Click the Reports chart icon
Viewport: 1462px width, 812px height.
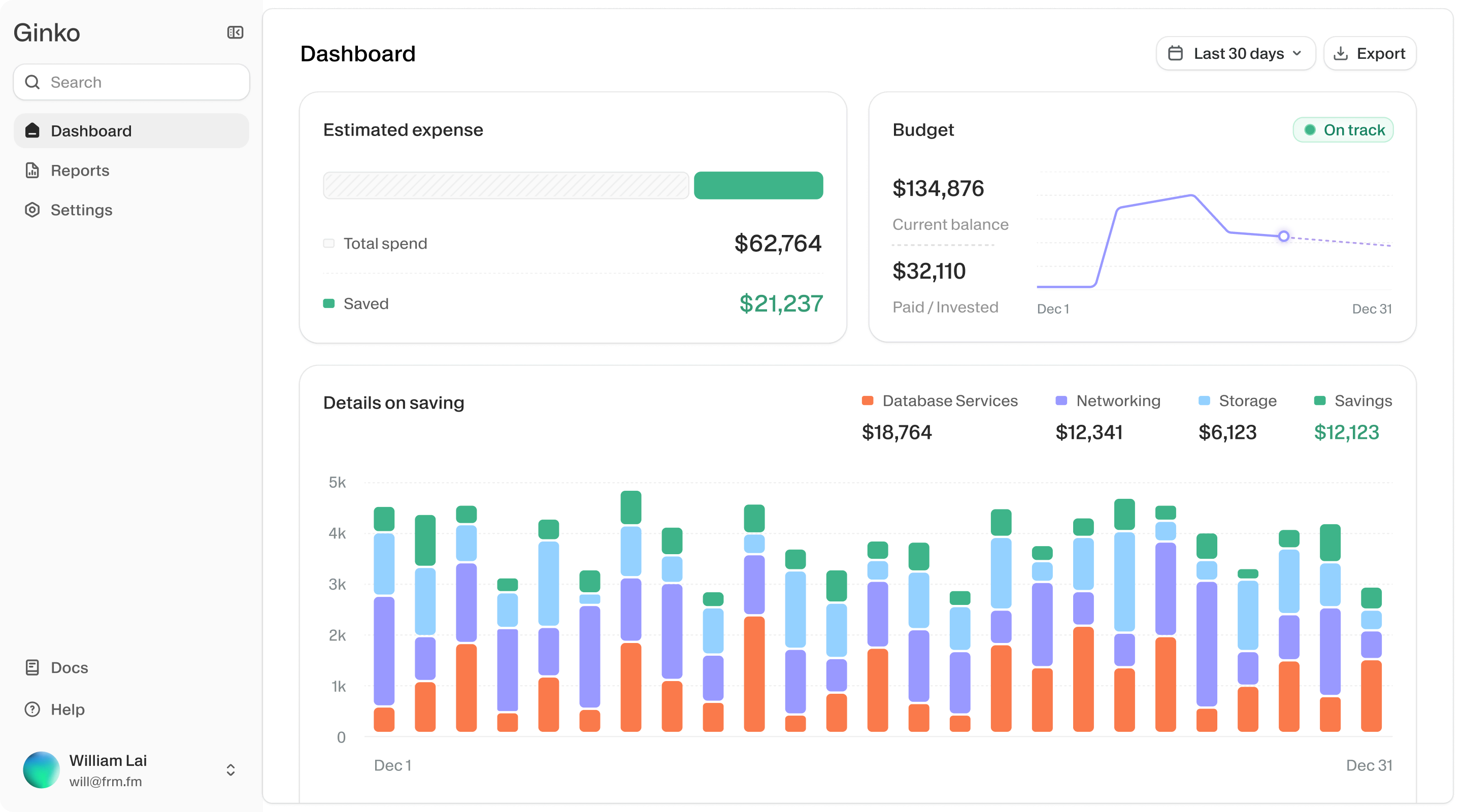(32, 170)
